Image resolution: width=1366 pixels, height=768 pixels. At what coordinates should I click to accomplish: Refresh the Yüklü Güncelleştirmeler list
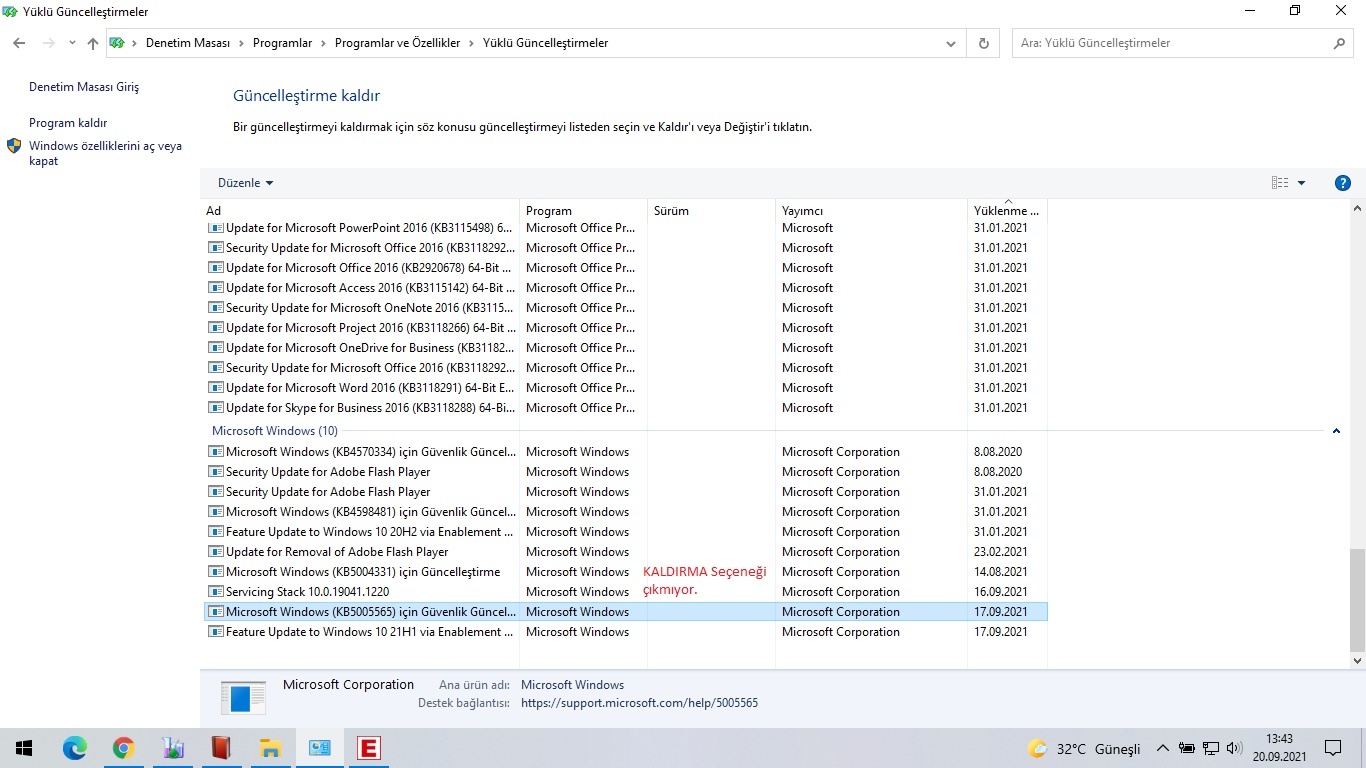coord(984,43)
